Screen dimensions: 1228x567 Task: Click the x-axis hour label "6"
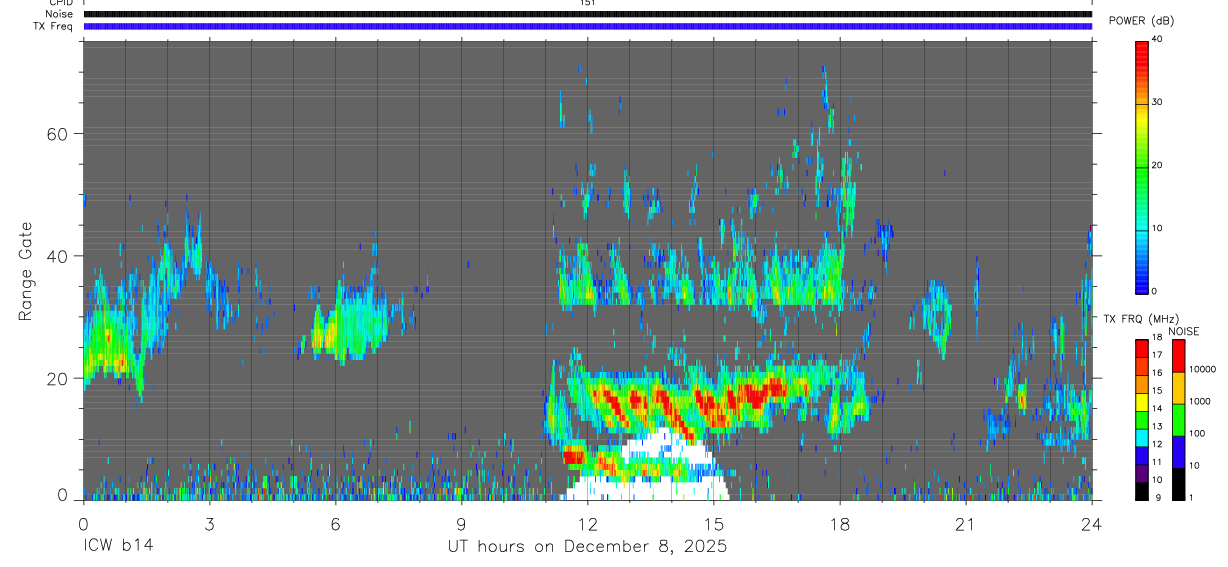tap(335, 523)
